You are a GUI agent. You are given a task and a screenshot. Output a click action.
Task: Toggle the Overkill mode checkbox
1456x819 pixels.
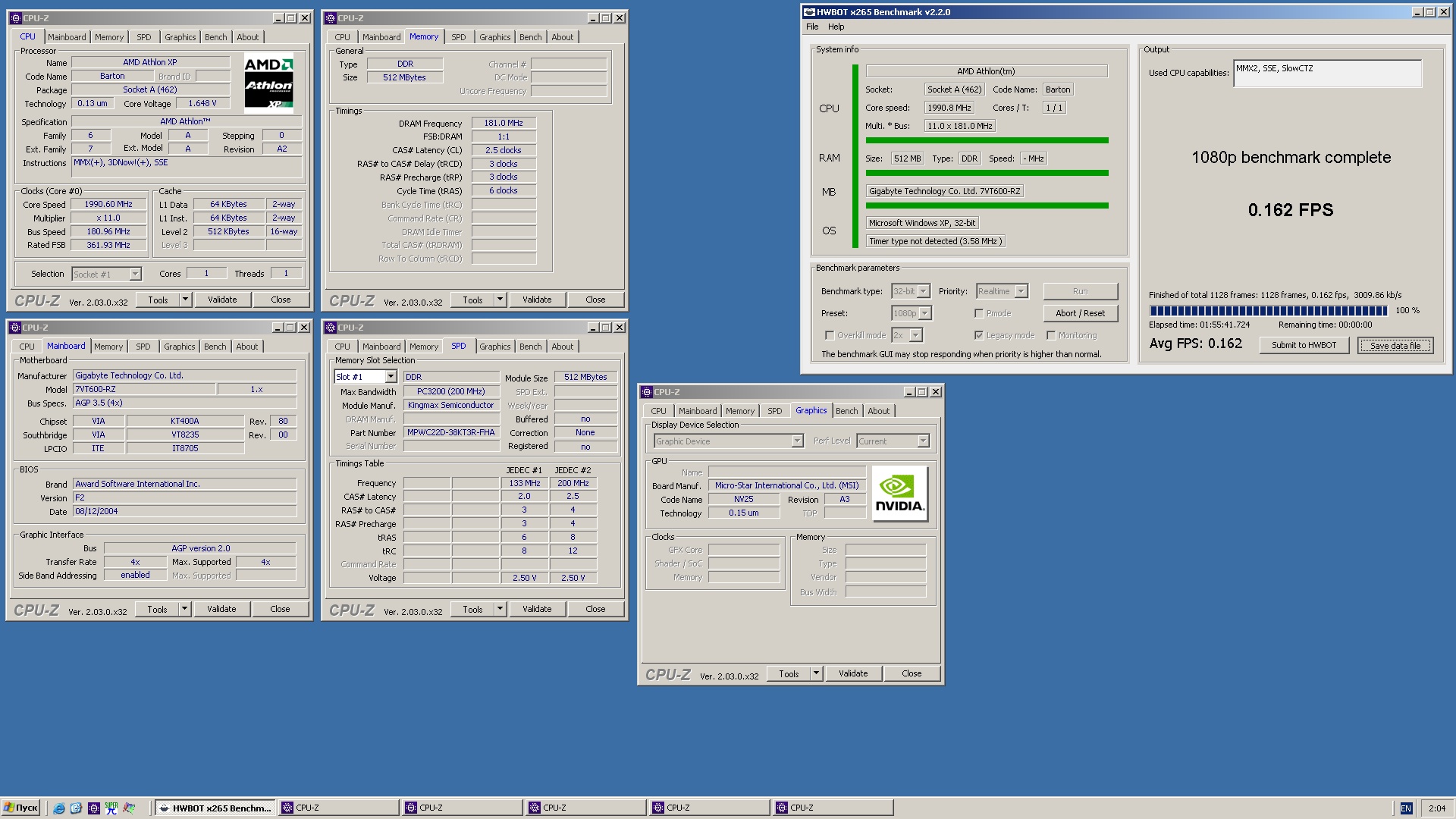pyautogui.click(x=830, y=335)
